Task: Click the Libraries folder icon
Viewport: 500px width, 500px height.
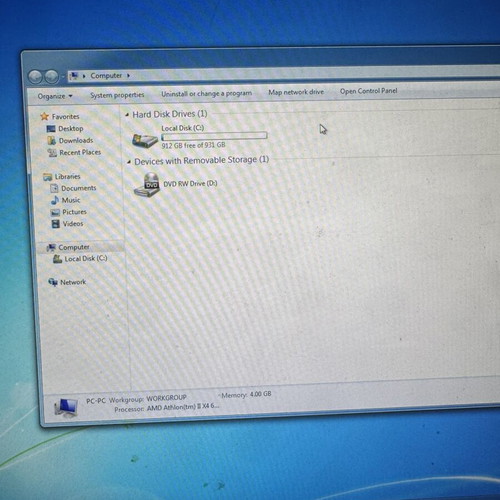Action: (48, 177)
